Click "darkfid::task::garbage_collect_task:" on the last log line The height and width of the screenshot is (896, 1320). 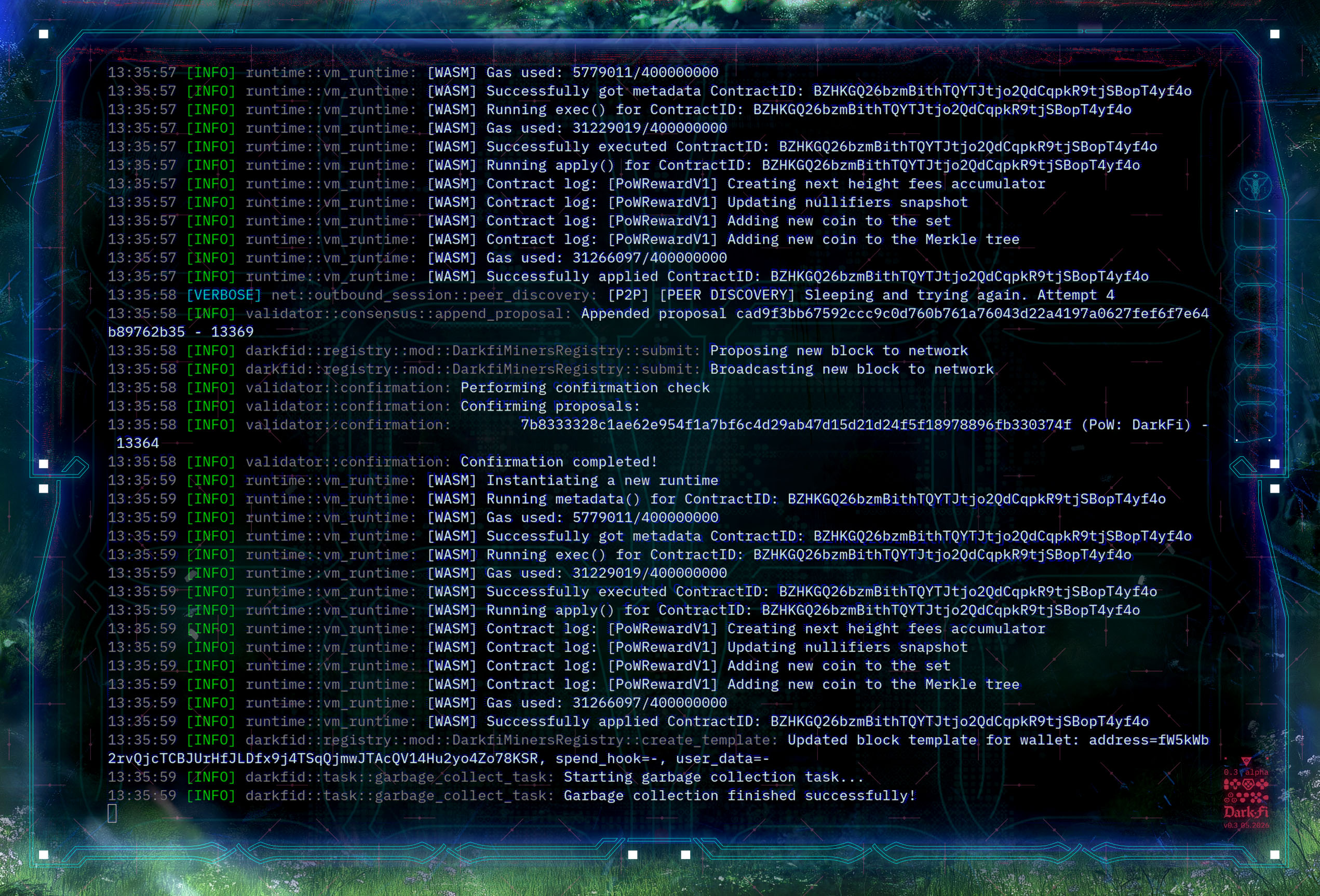(400, 795)
